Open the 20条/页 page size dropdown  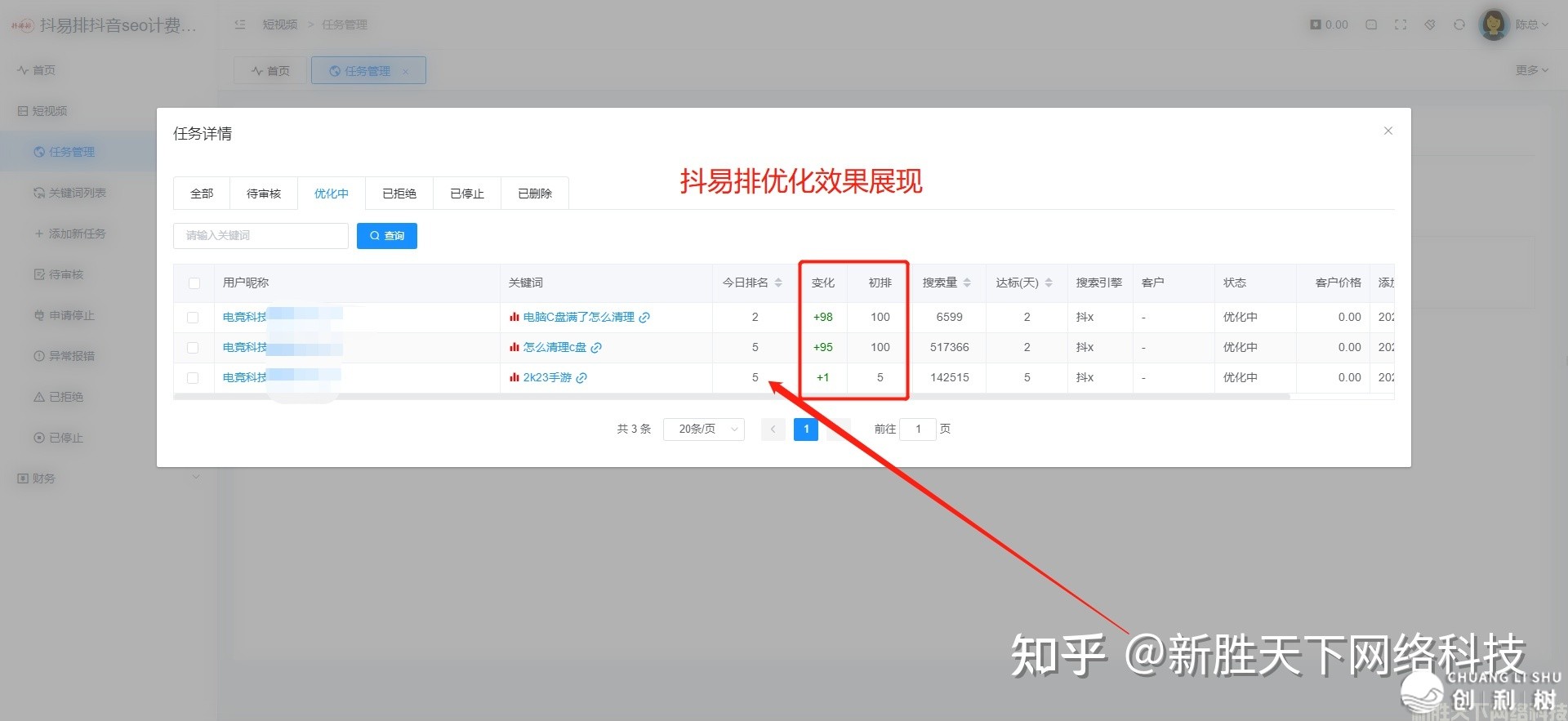tap(703, 429)
